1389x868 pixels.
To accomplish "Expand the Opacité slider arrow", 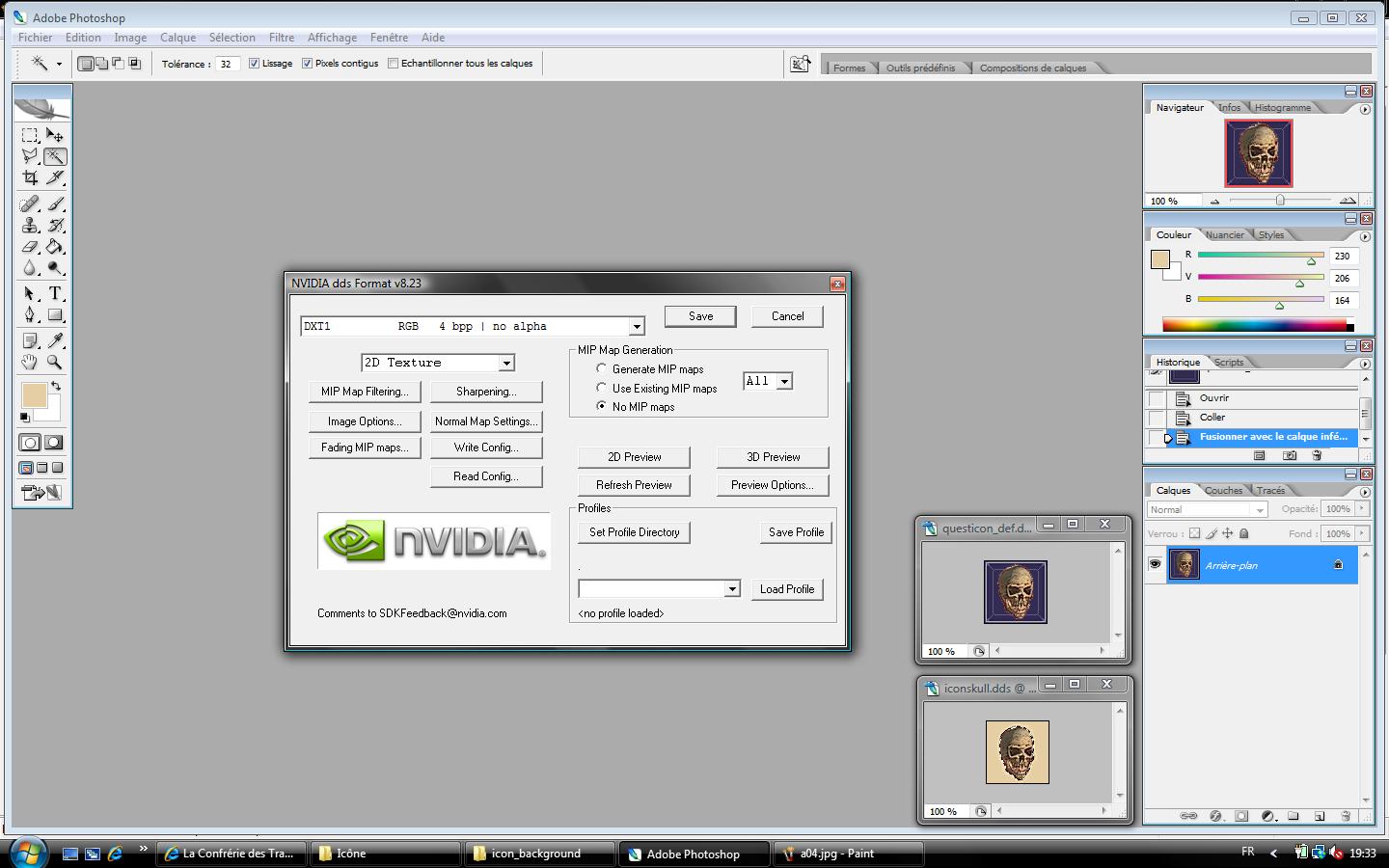I will [x=1362, y=508].
